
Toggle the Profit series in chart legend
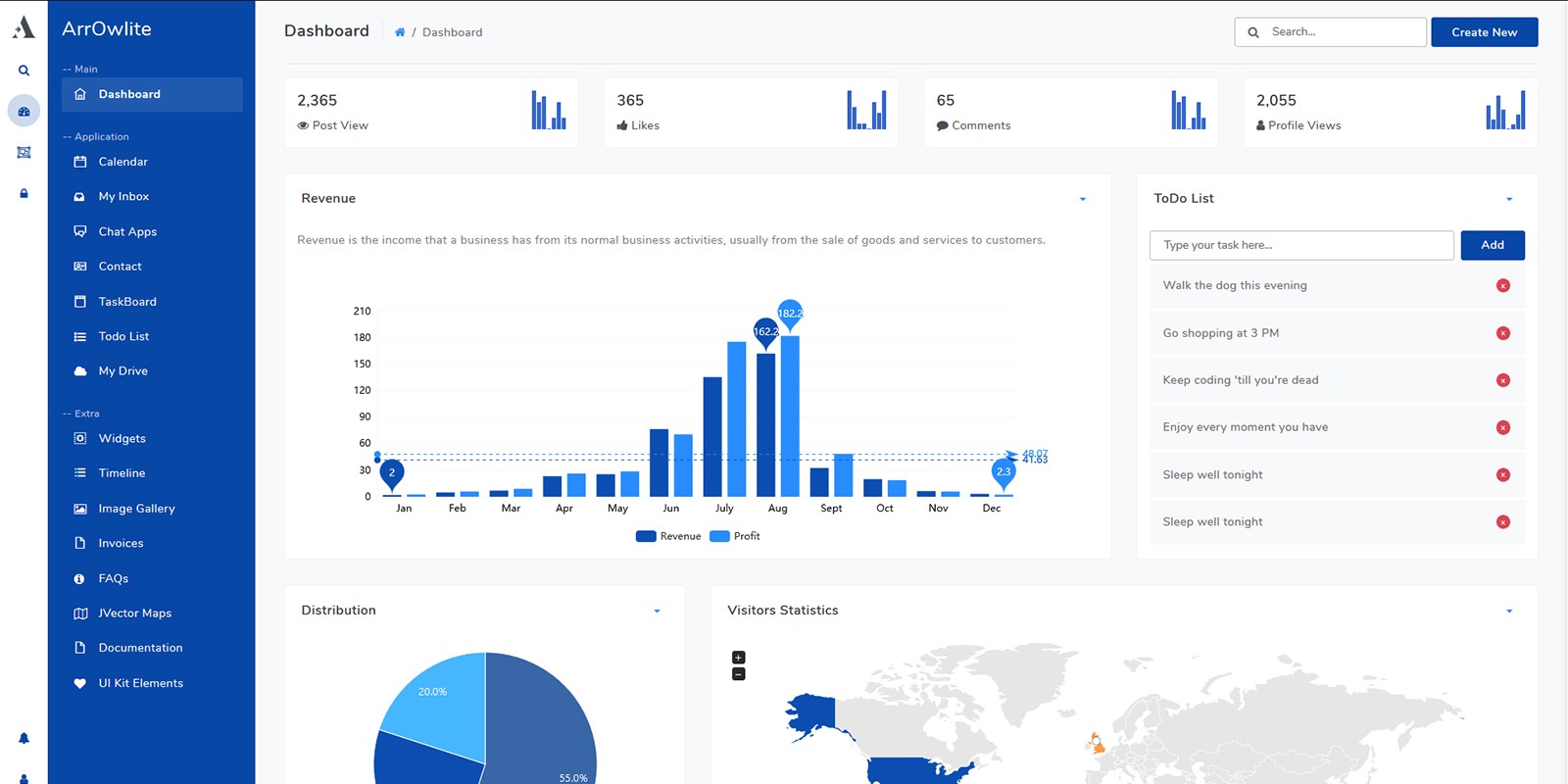(x=735, y=536)
